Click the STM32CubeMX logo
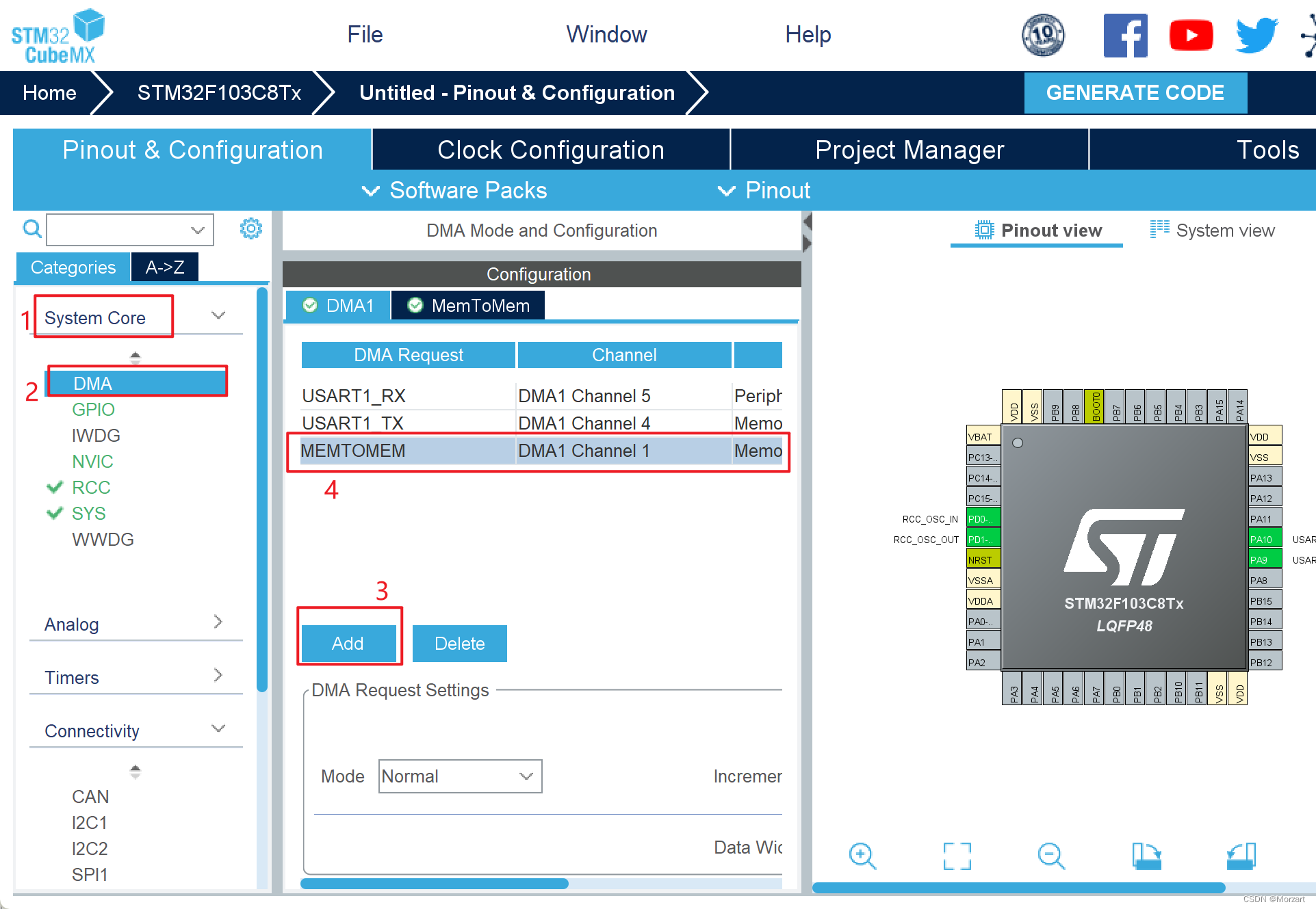The width and height of the screenshot is (1316, 909). (57, 36)
